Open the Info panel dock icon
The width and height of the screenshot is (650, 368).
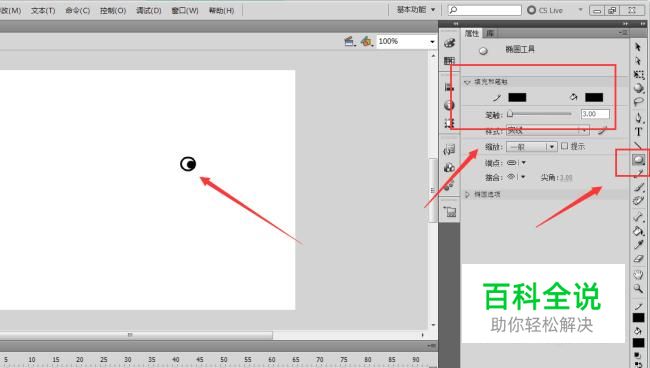click(449, 105)
